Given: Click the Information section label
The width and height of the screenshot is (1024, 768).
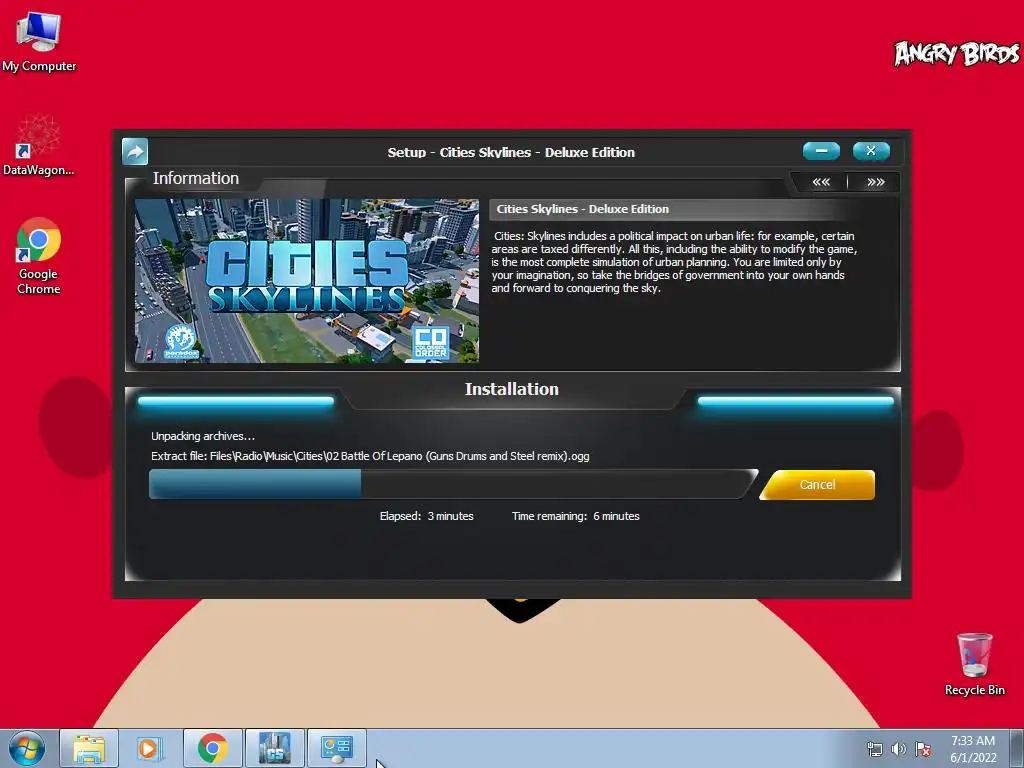Looking at the screenshot, I should click(x=196, y=178).
